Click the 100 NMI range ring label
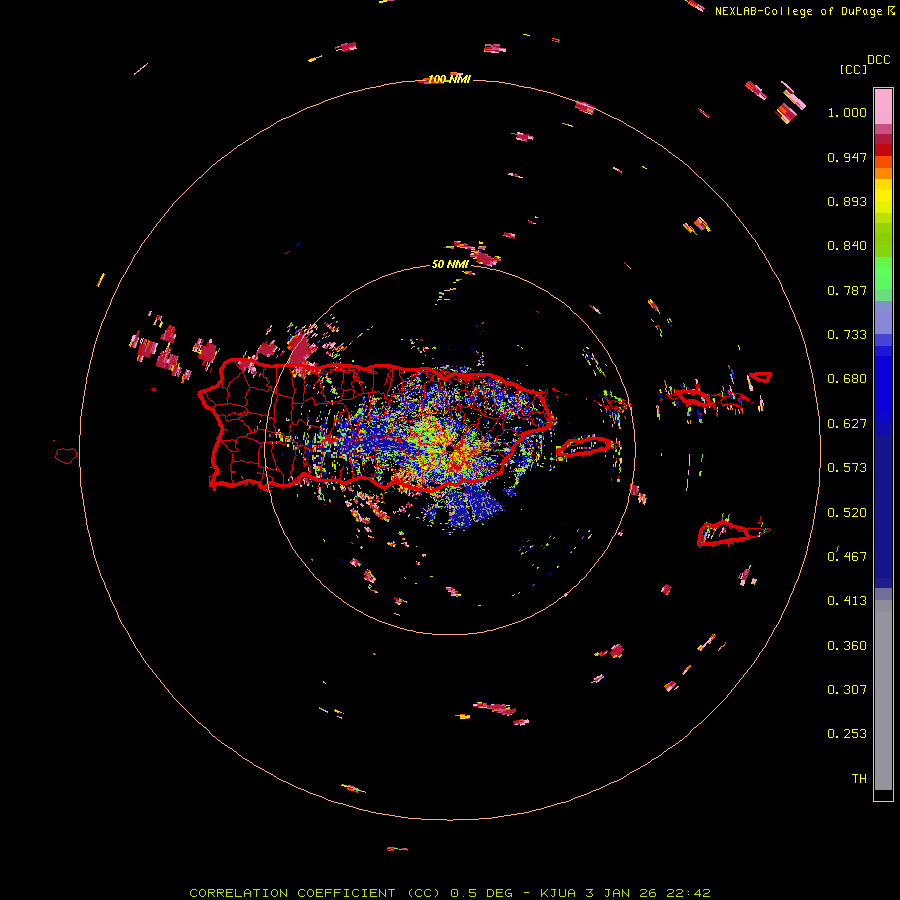Image resolution: width=900 pixels, height=900 pixels. click(x=449, y=79)
